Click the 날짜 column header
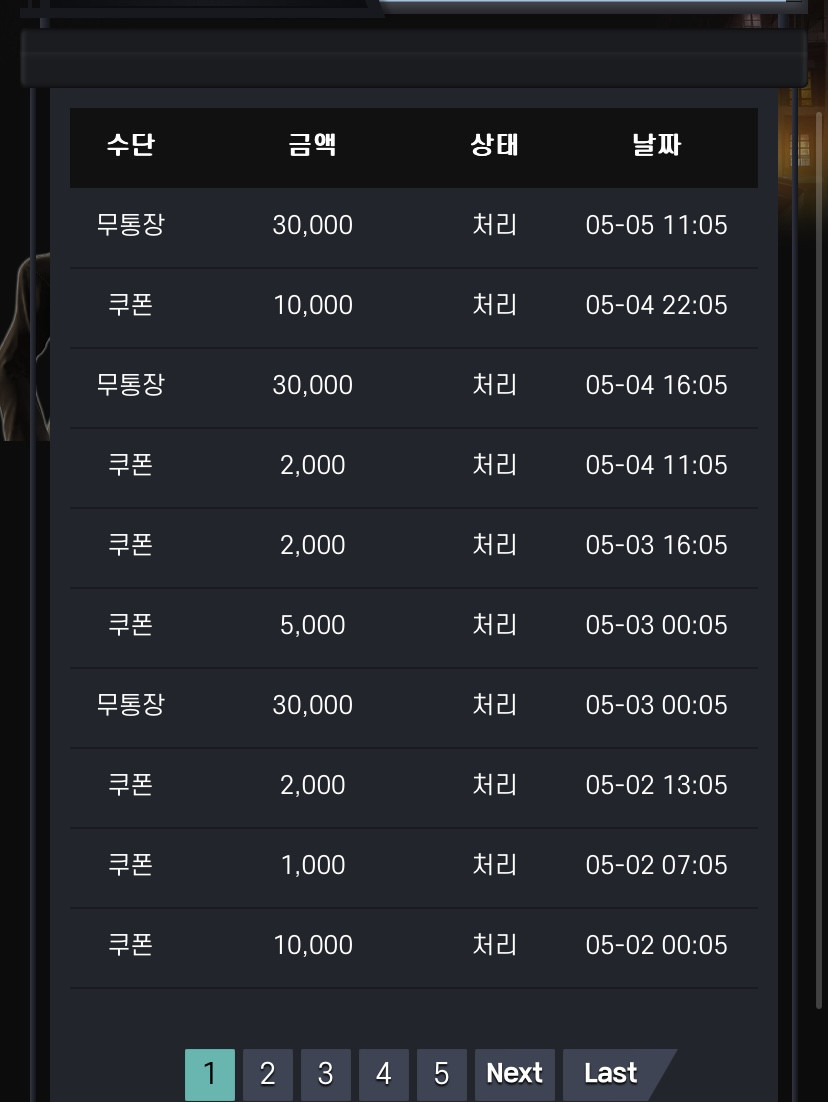Screen dimensions: 828x1102 (656, 145)
